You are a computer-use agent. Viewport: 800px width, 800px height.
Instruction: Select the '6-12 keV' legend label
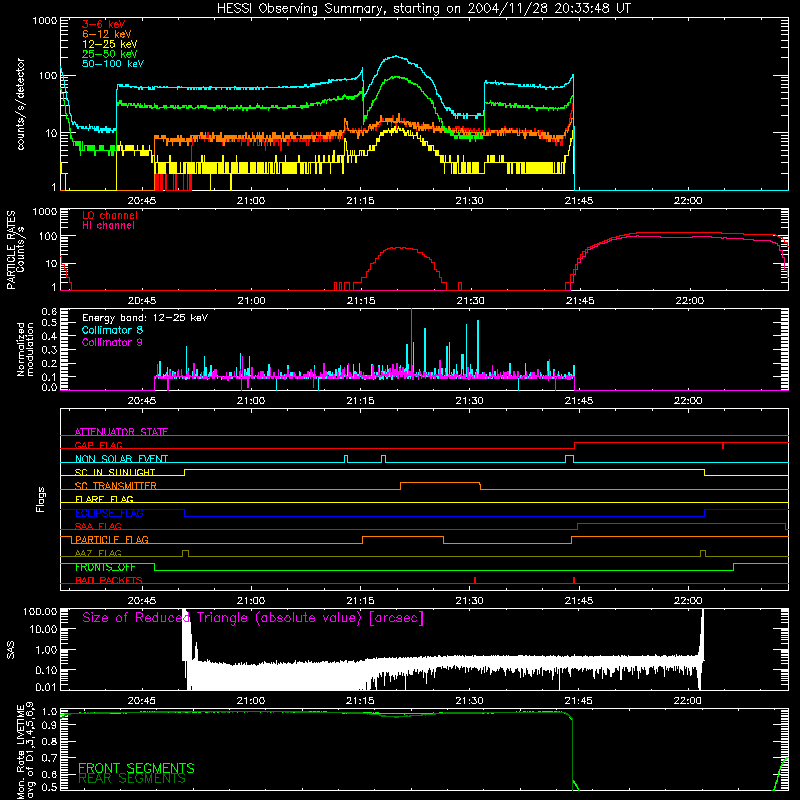coord(106,34)
